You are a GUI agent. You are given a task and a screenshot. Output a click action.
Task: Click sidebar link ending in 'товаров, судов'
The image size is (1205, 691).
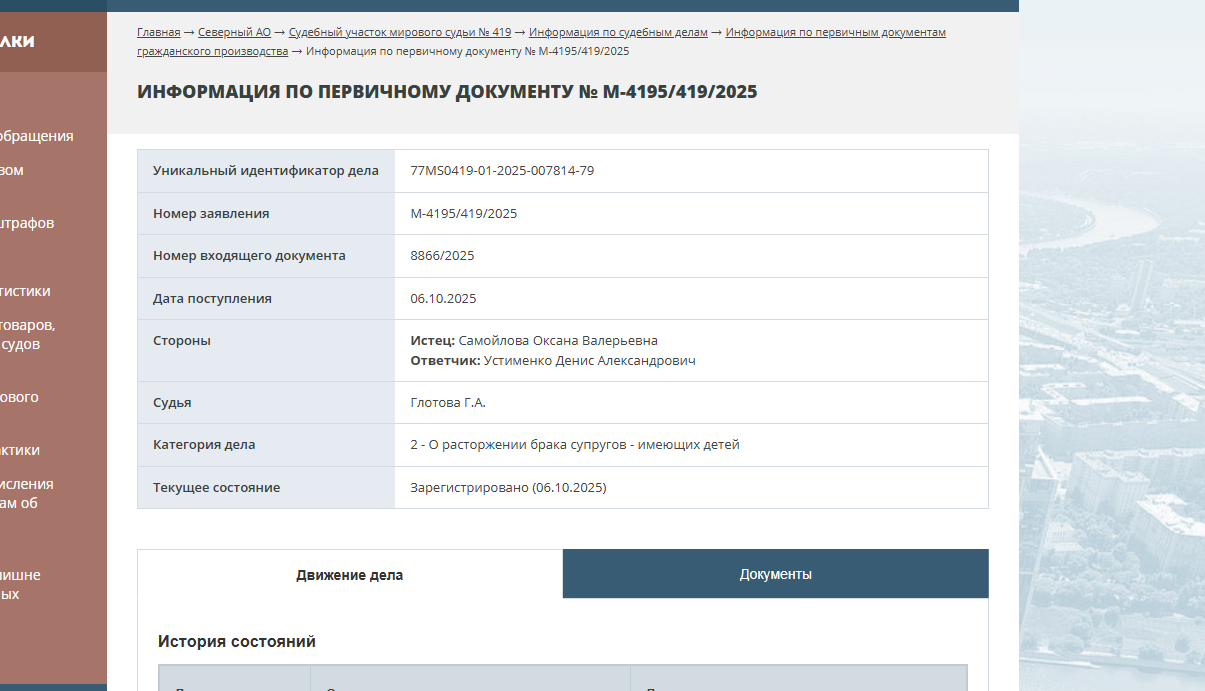(28, 335)
